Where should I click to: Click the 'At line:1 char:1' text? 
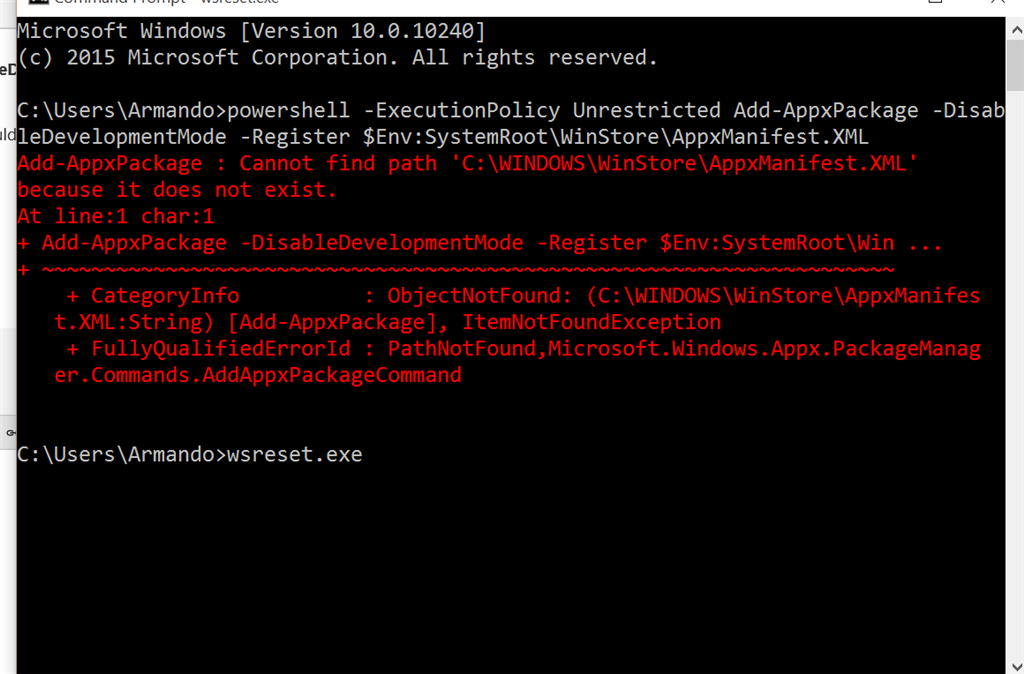pyautogui.click(x=116, y=216)
